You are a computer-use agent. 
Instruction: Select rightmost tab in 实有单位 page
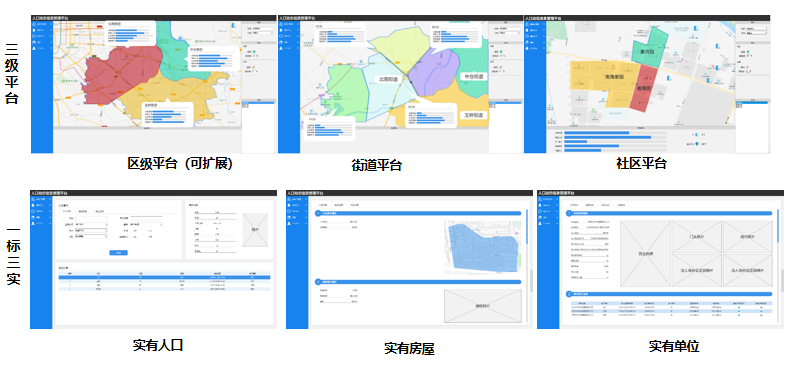click(x=621, y=205)
